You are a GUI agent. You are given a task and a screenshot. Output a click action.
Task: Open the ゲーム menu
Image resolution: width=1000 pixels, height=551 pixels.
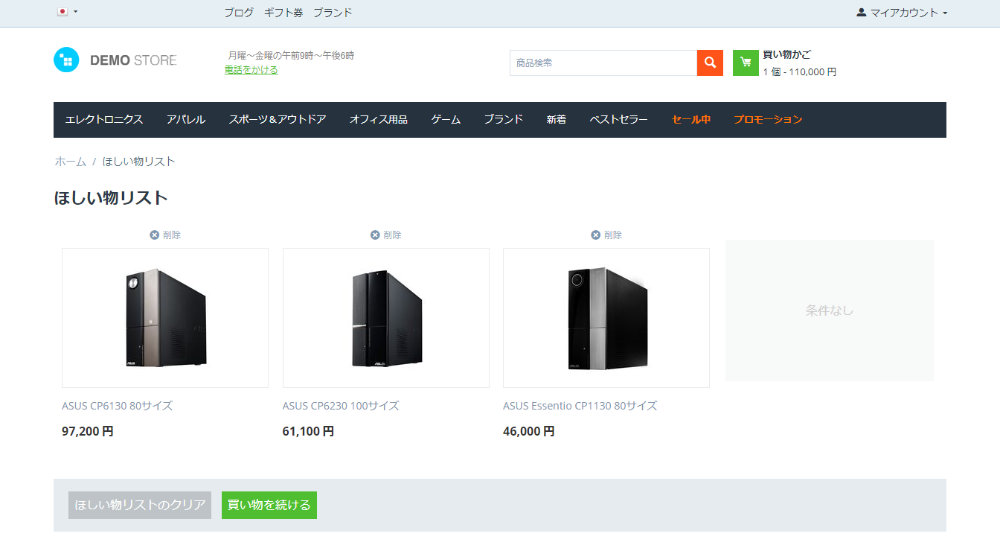tap(445, 119)
